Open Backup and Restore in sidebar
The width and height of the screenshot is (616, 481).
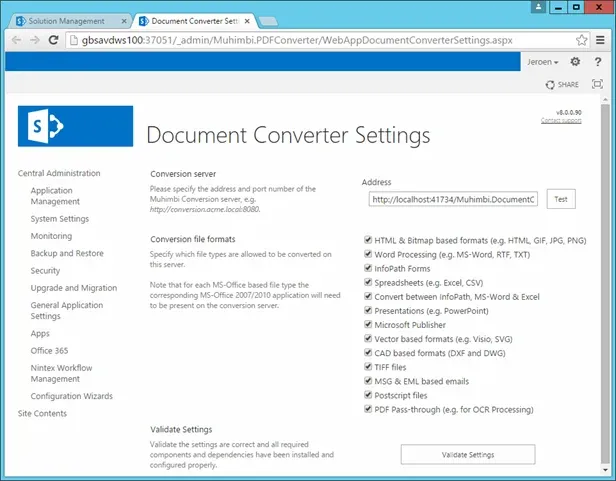67,253
